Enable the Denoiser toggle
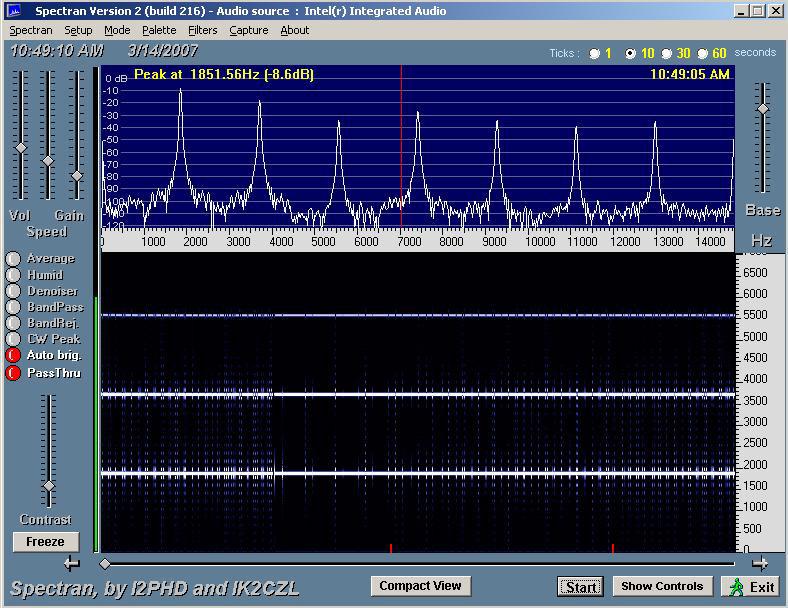Screen dimensions: 788x608 pos(13,291)
